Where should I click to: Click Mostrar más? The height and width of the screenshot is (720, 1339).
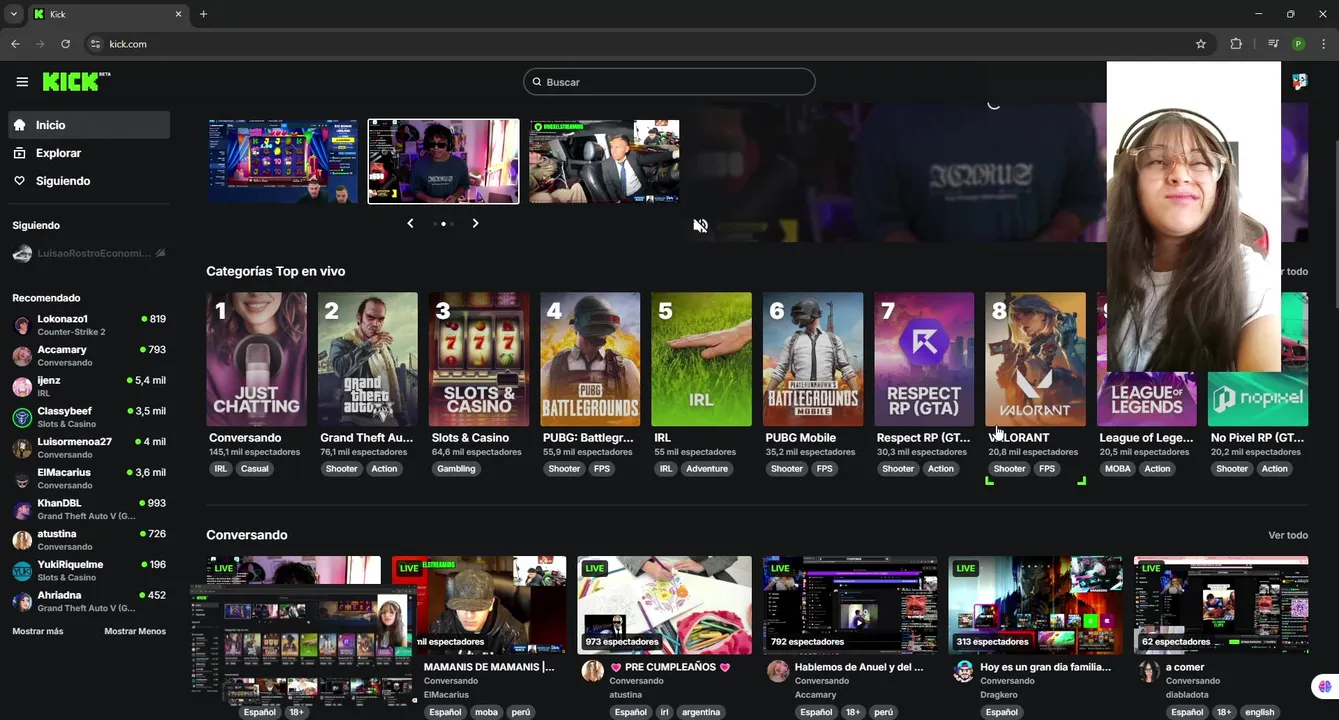[38, 631]
